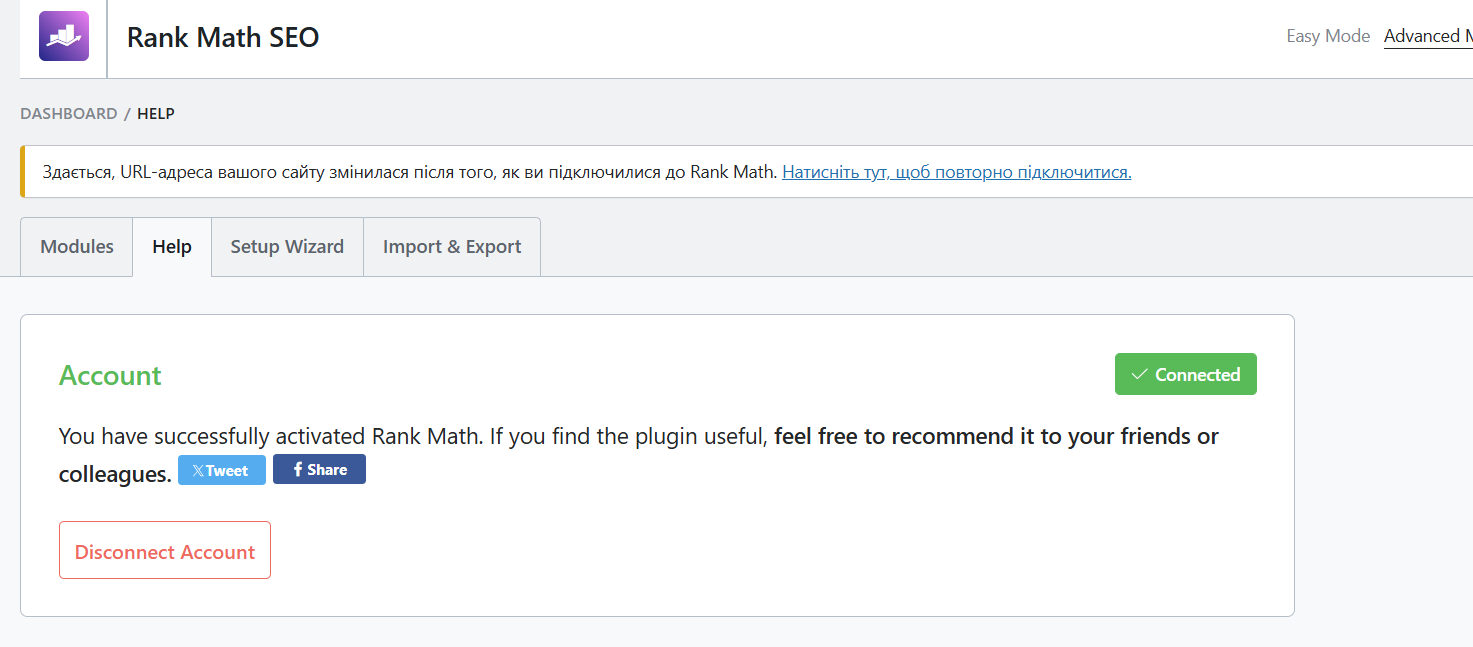The image size is (1473, 647).
Task: Click the reconnect link in the notice
Action: click(x=956, y=172)
